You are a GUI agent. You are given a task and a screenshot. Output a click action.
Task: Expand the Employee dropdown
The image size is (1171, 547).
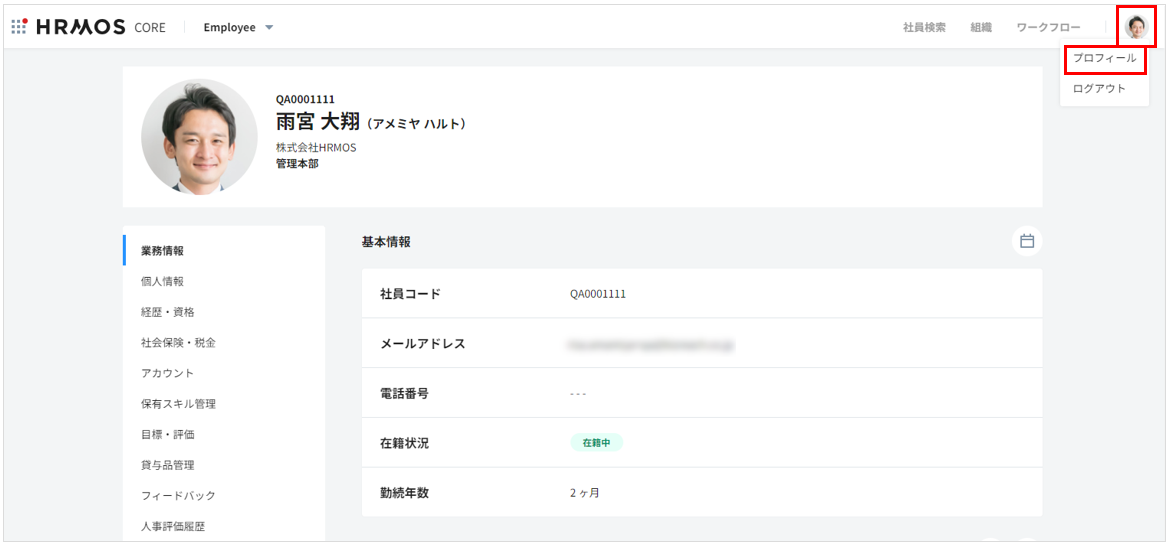tap(238, 27)
